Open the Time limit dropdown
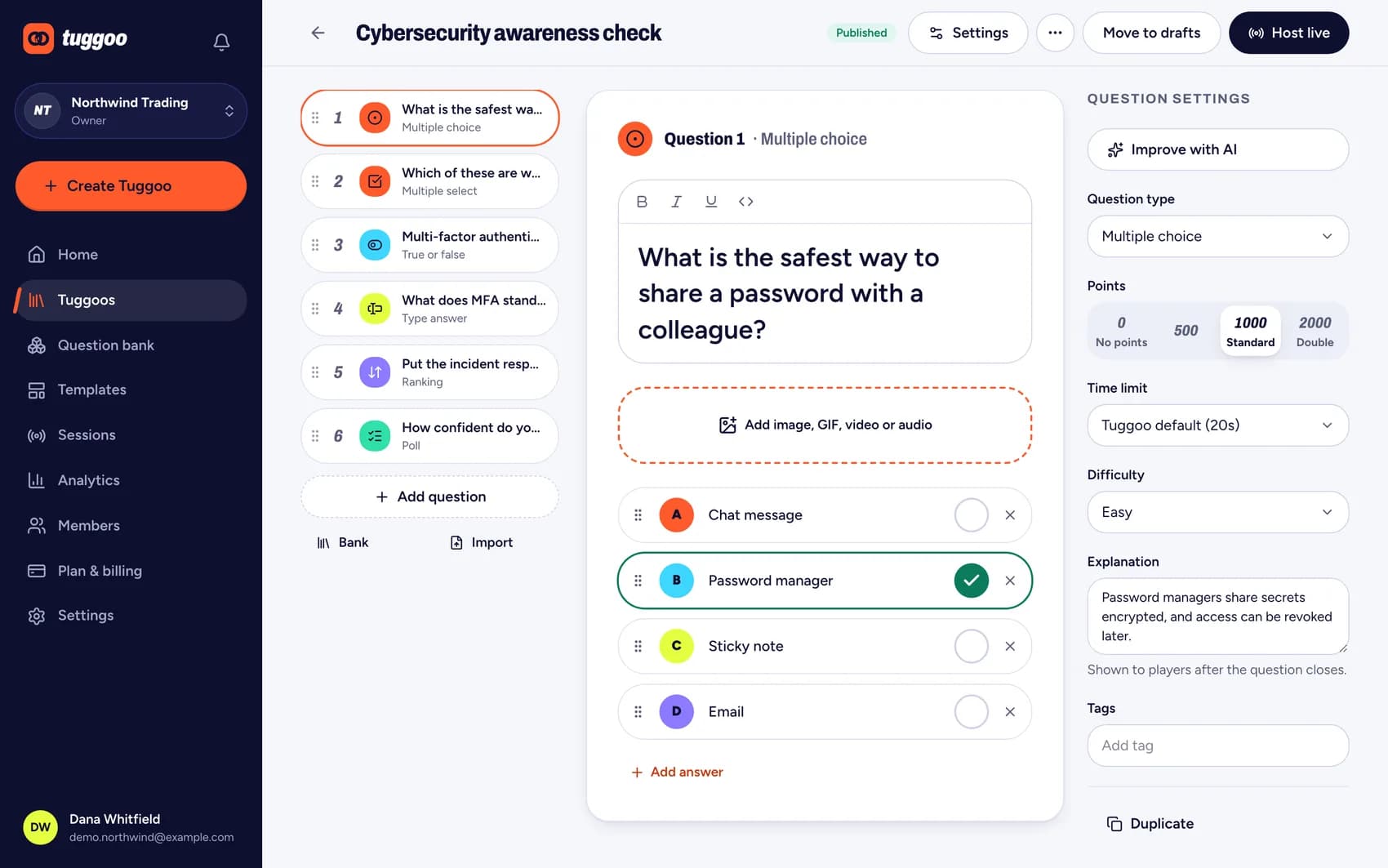Image resolution: width=1388 pixels, height=868 pixels. (1217, 425)
